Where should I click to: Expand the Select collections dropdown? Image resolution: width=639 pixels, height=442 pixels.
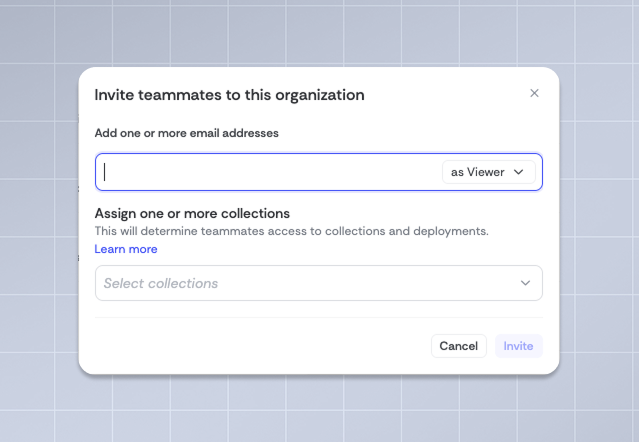tap(319, 283)
